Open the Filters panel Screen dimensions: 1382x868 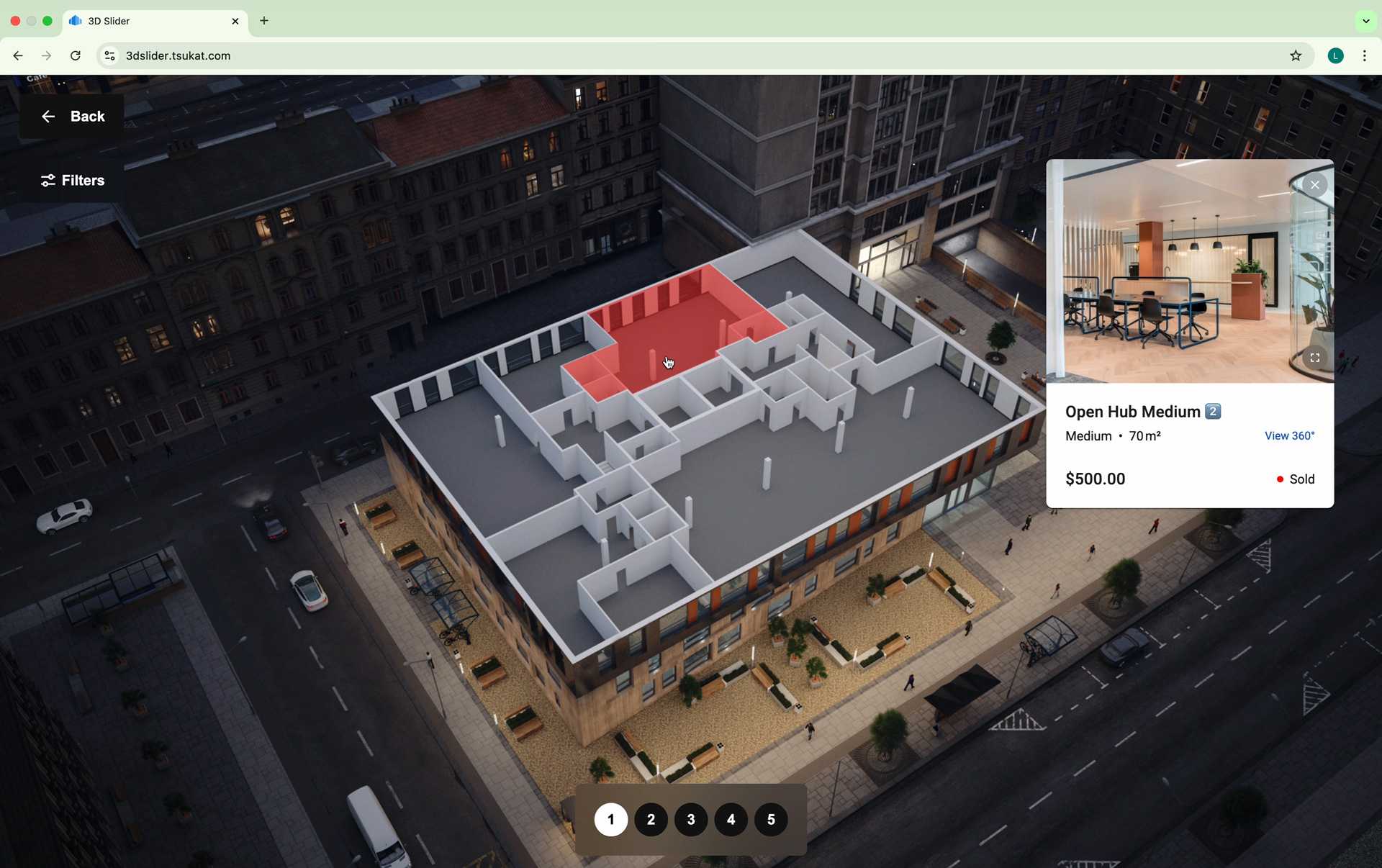(71, 181)
